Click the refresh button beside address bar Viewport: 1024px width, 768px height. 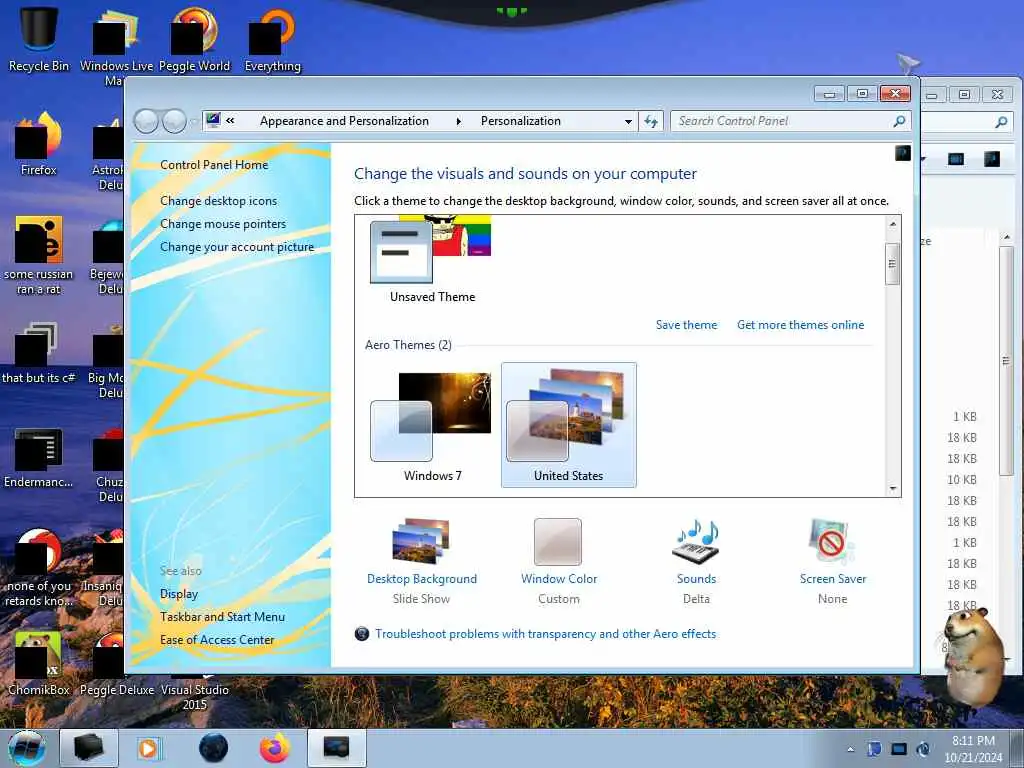651,121
